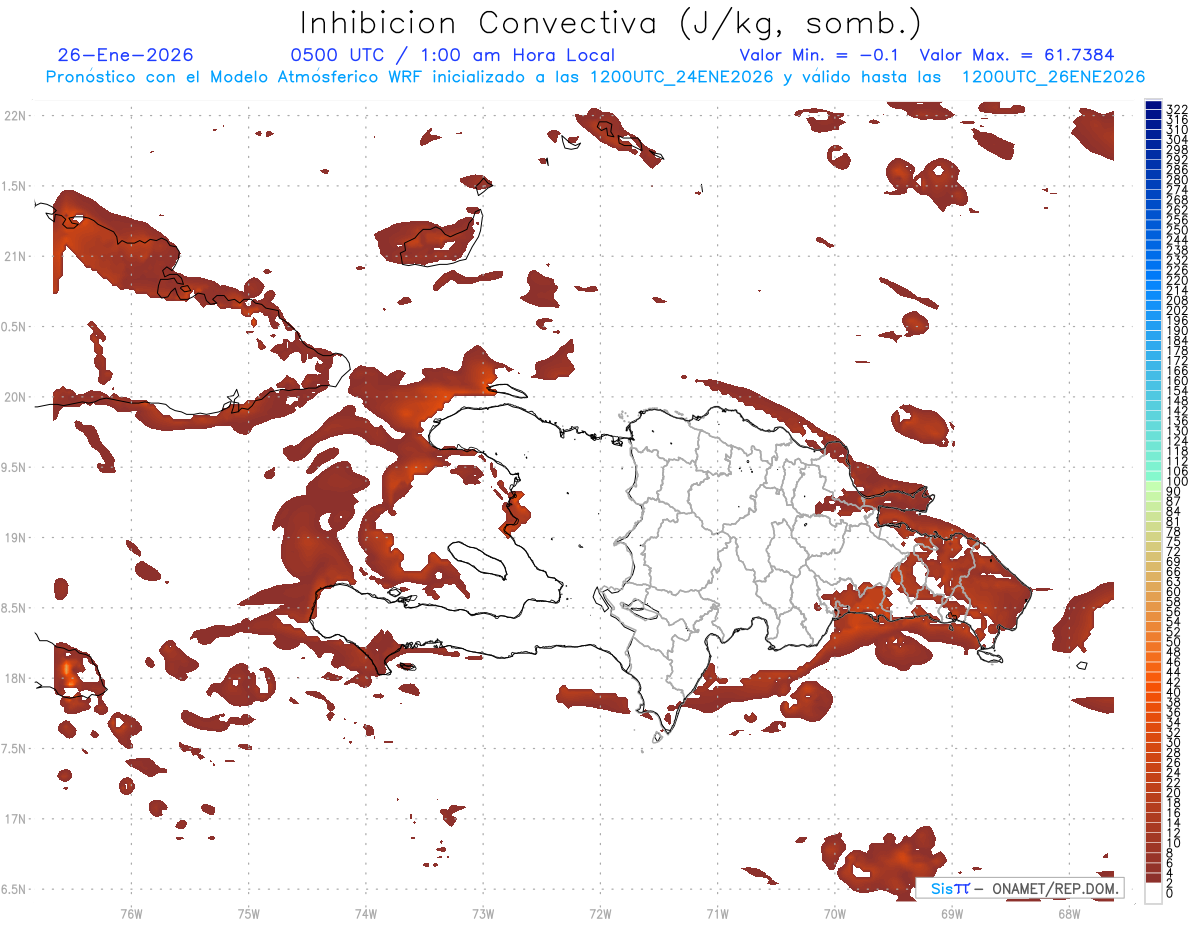1200x927 pixels.
Task: Click the 74W longitude label
Action: (365, 913)
